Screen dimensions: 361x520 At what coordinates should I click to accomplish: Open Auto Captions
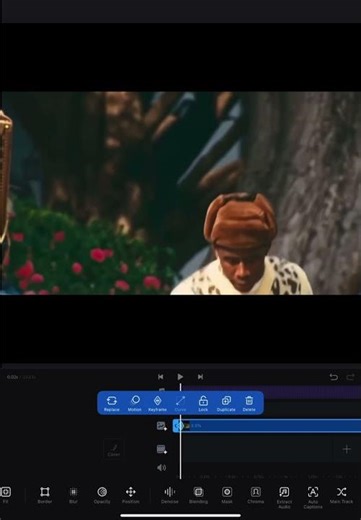click(313, 497)
